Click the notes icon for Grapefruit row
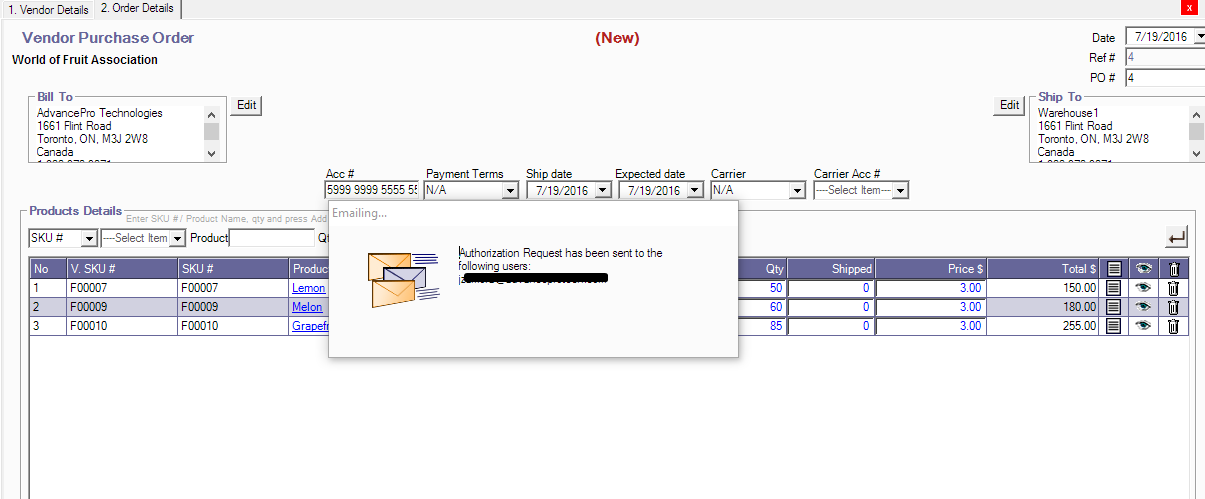1205x499 pixels. (1114, 326)
